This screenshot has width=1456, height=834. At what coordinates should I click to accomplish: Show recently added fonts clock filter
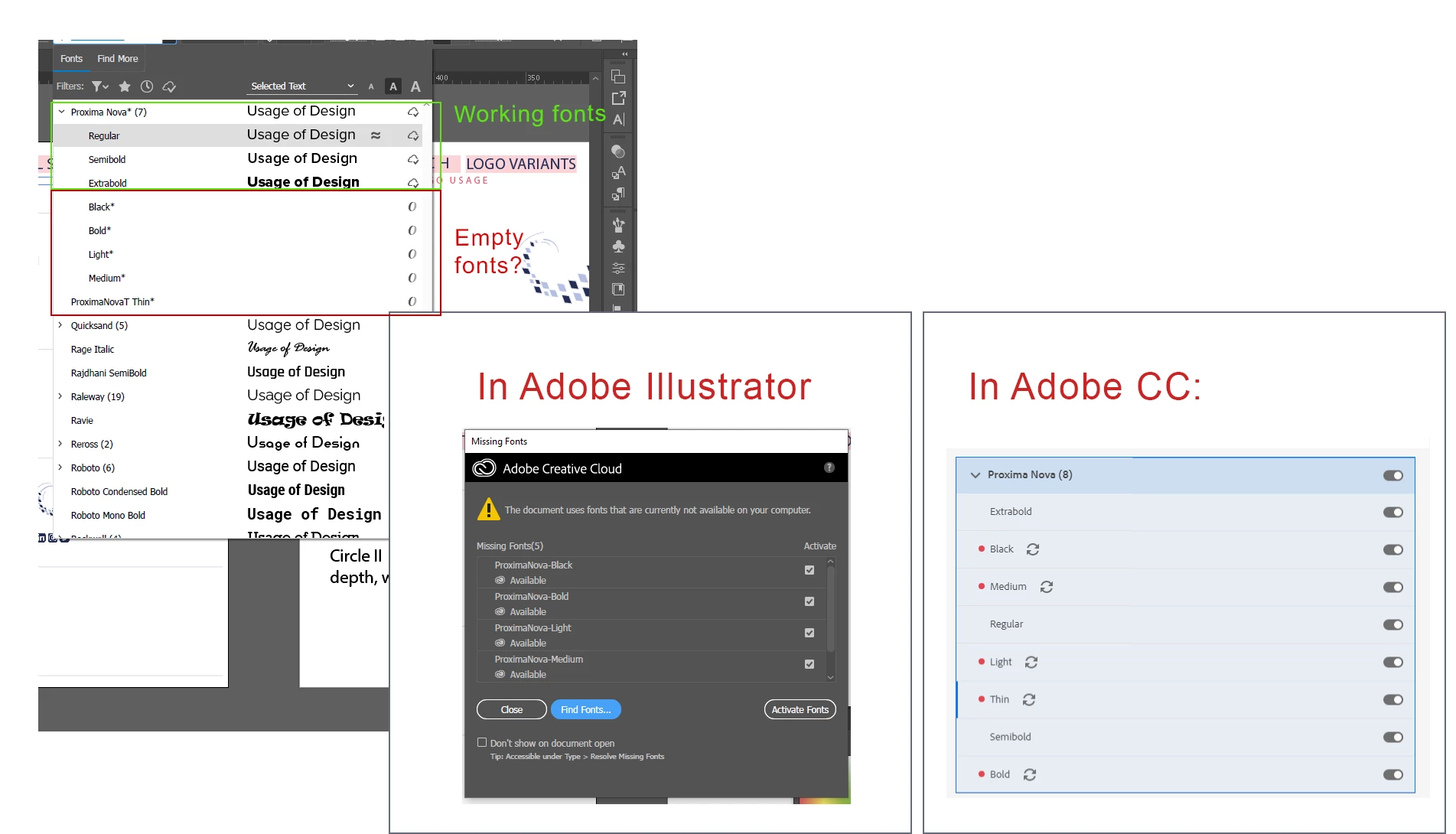pyautogui.click(x=147, y=86)
